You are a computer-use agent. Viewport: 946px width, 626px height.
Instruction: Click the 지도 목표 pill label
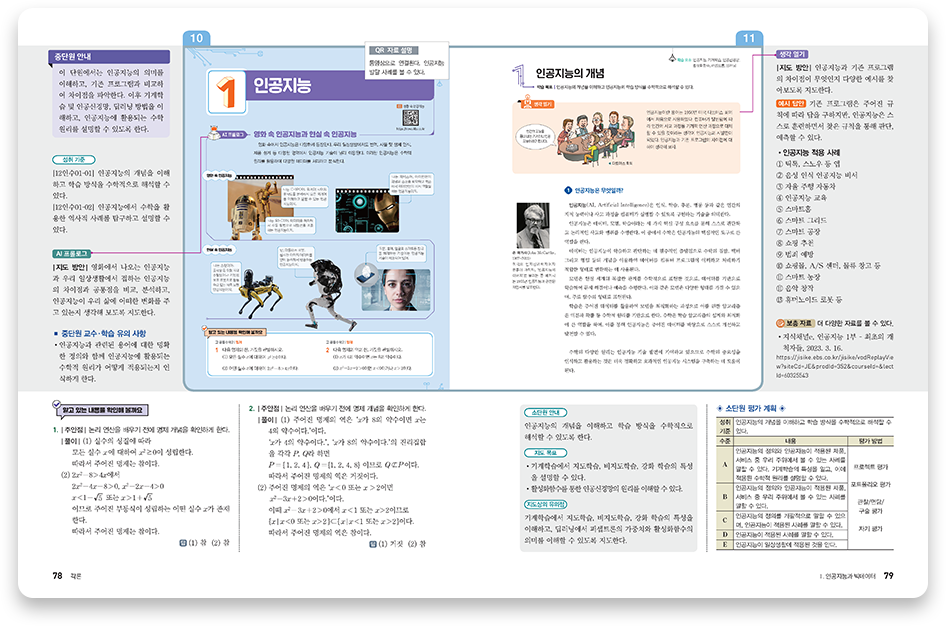tap(545, 452)
